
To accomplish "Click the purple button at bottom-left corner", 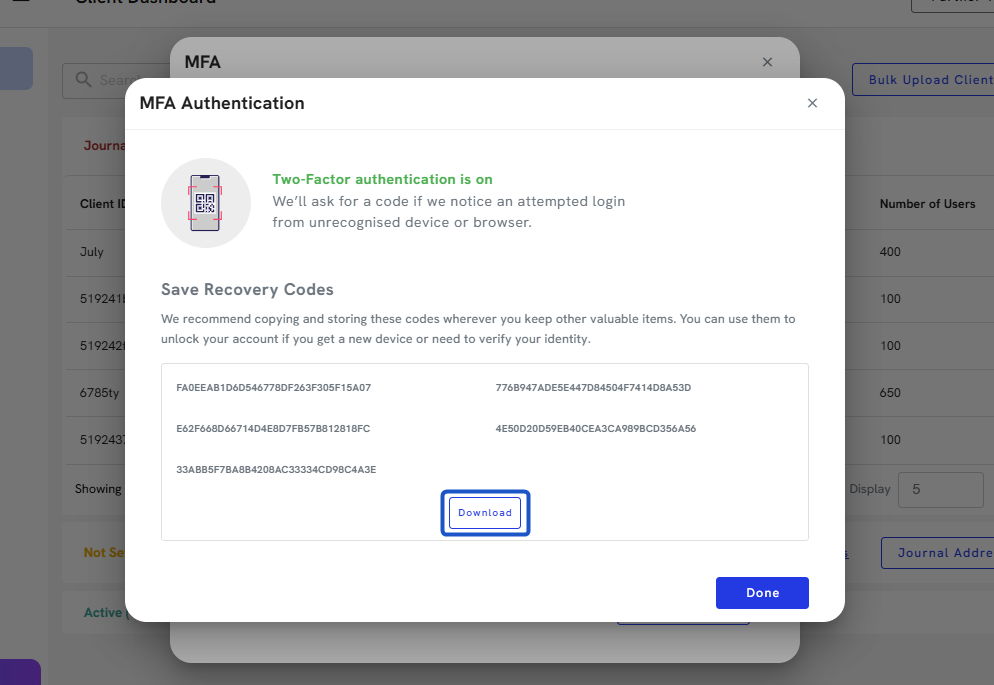I will (x=20, y=672).
